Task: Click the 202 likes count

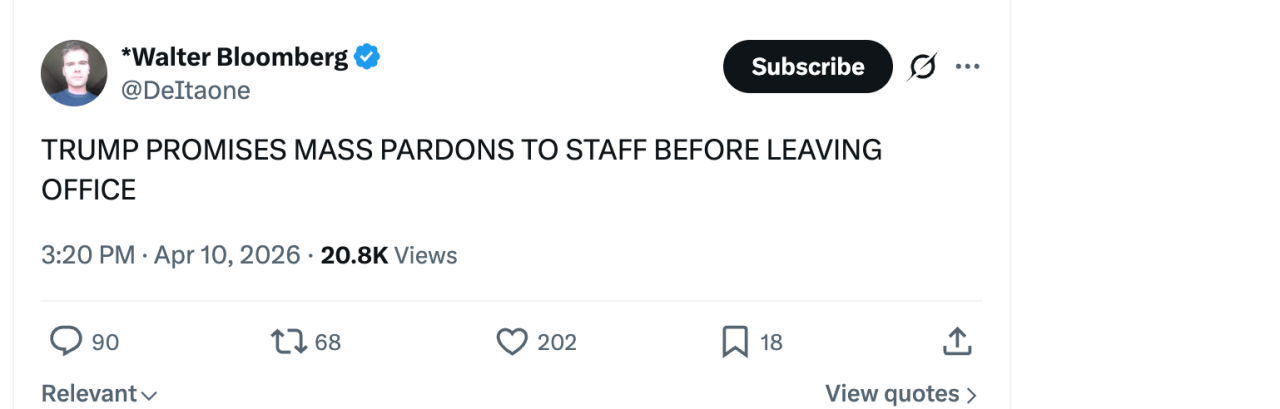Action: point(557,342)
